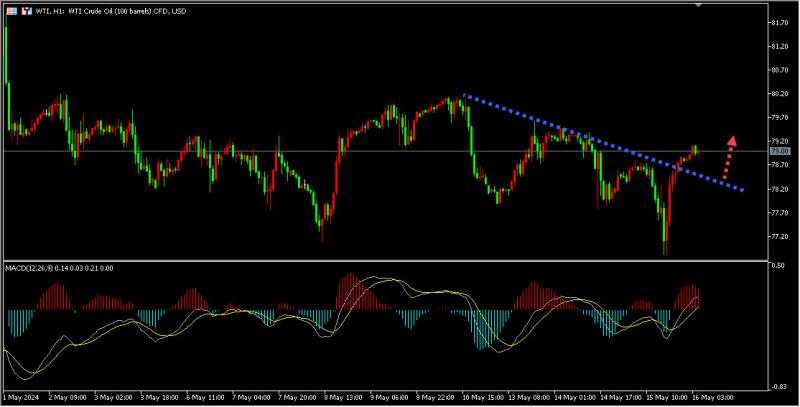Viewport: 800px width, 407px height.
Task: Click the horizontal bid price line
Action: coord(386,151)
